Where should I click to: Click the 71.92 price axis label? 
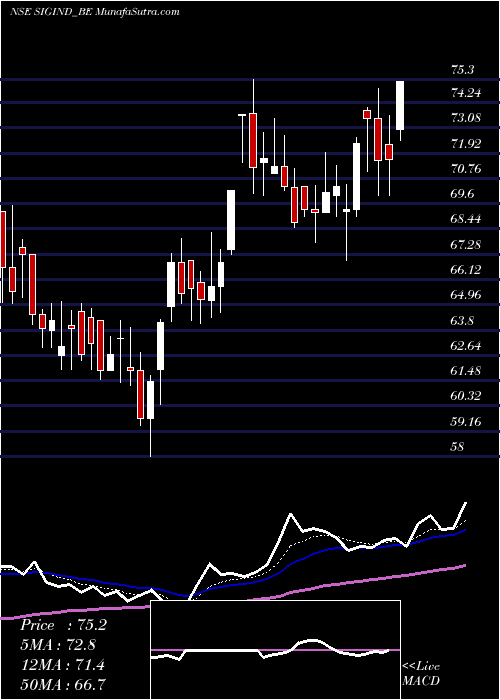[466, 144]
